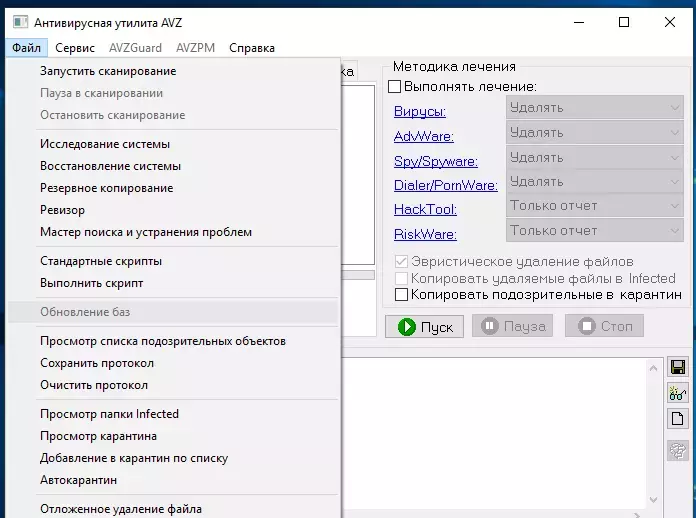This screenshot has height=518, width=696.
Task: Enable Копировать подозрительные в карантин checkbox
Action: [x=401, y=294]
